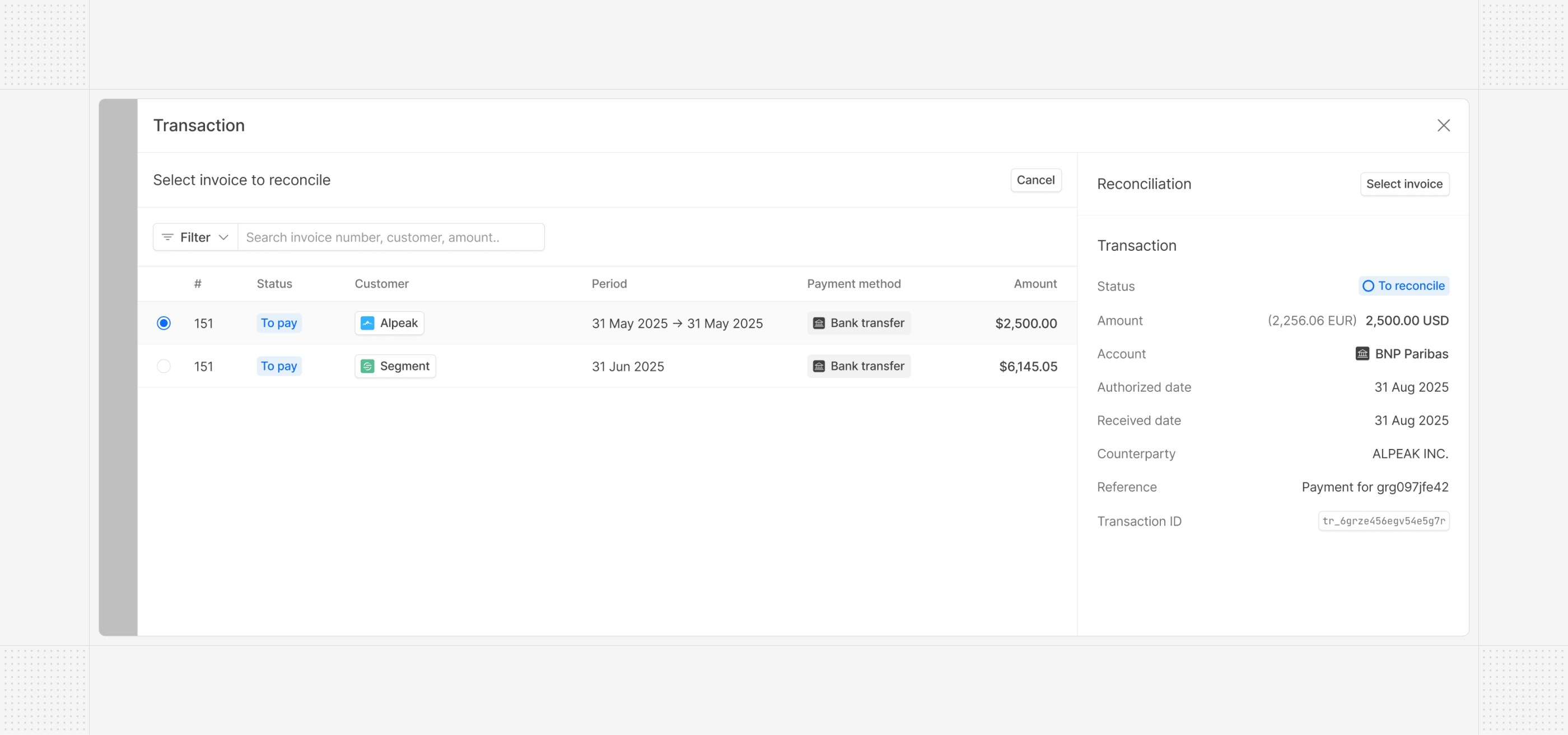Click the Segment customer logo icon
This screenshot has height=735, width=1568.
367,366
